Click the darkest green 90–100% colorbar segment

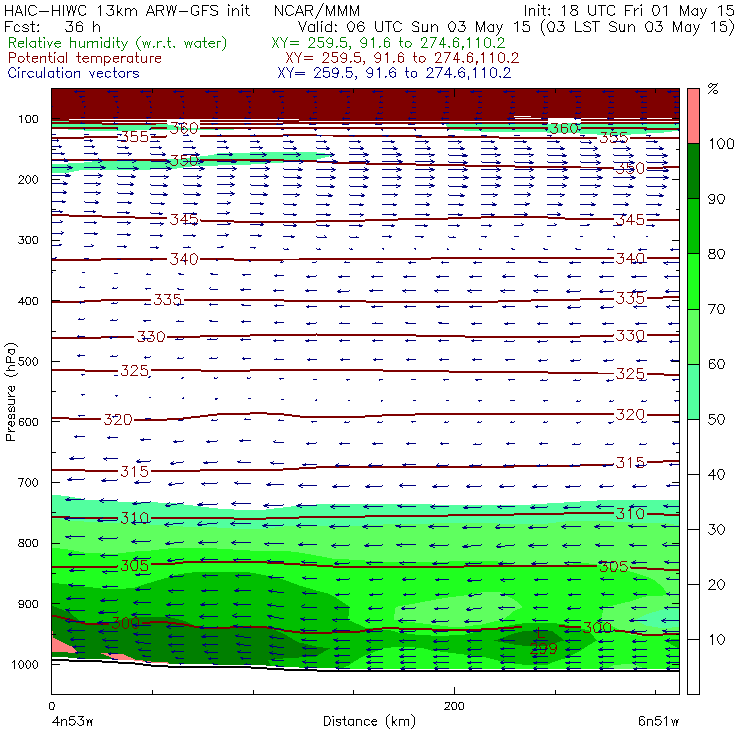[x=693, y=171]
